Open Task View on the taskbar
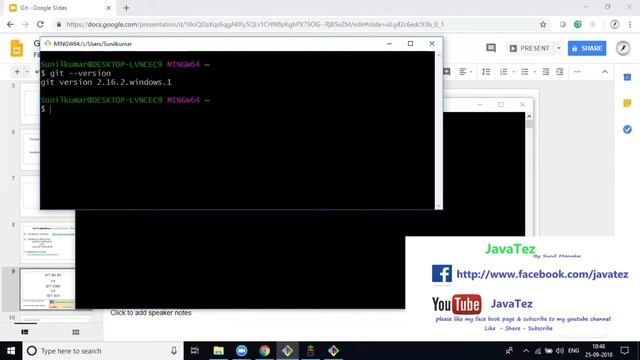This screenshot has height=360, width=640. (x=195, y=351)
